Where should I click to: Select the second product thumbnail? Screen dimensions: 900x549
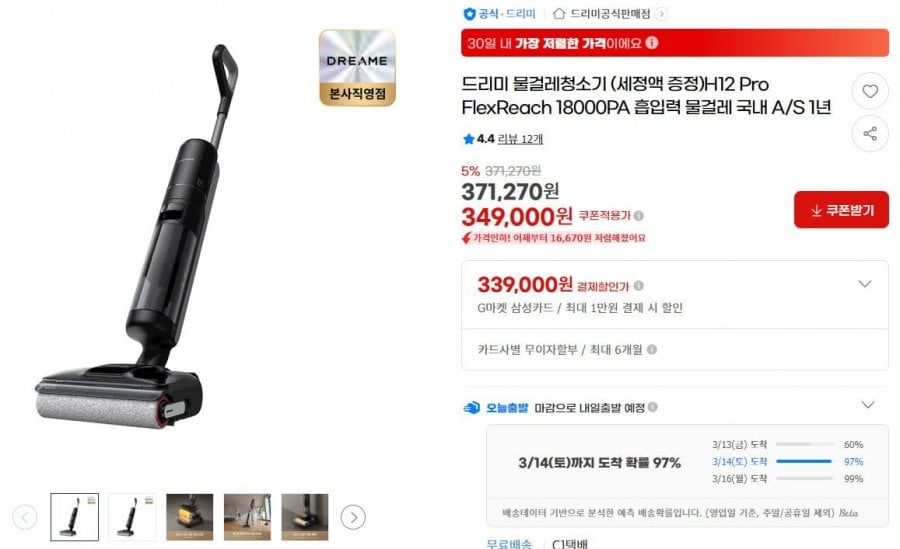click(132, 517)
